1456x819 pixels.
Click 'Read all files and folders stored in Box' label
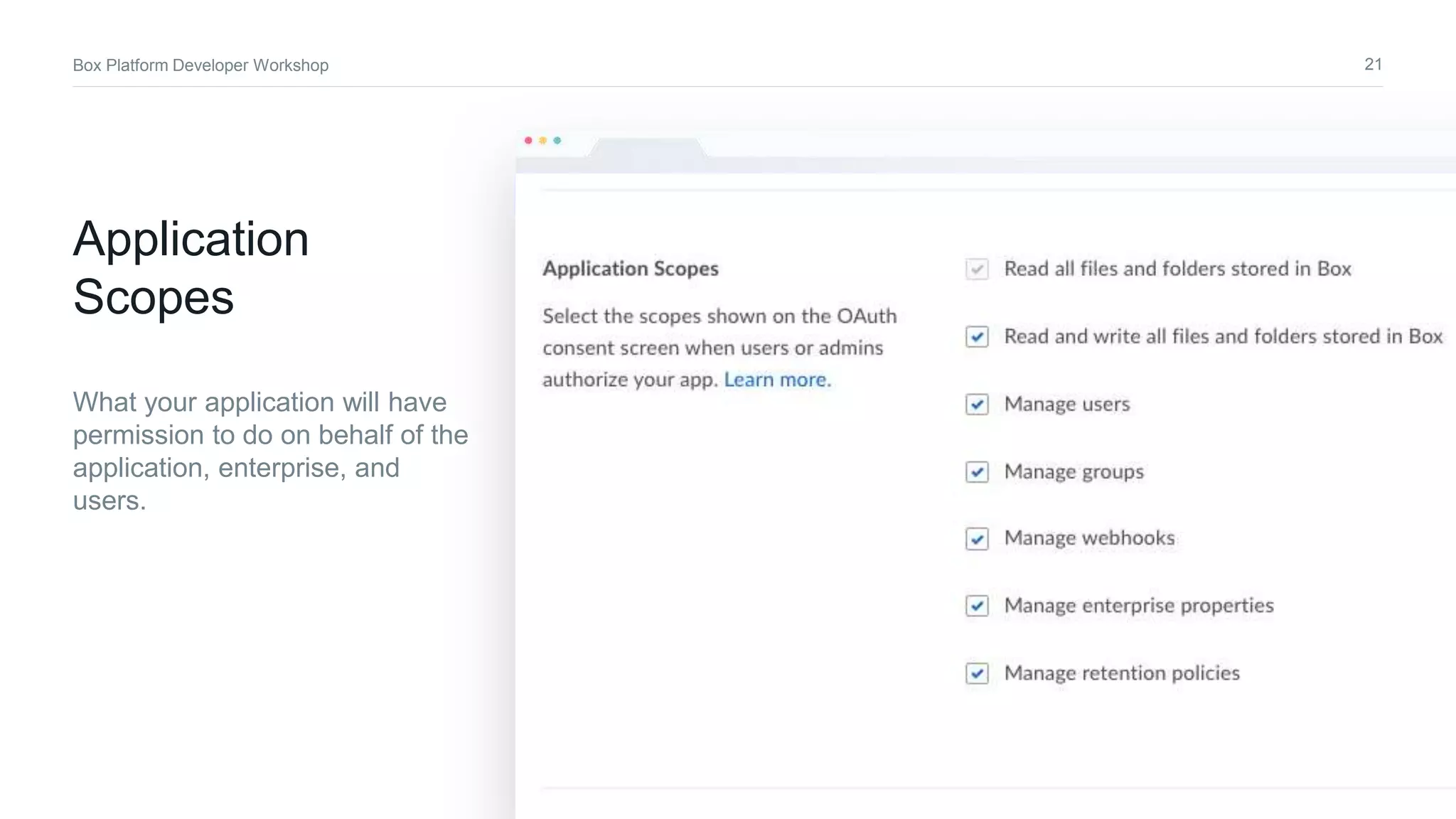[1177, 269]
